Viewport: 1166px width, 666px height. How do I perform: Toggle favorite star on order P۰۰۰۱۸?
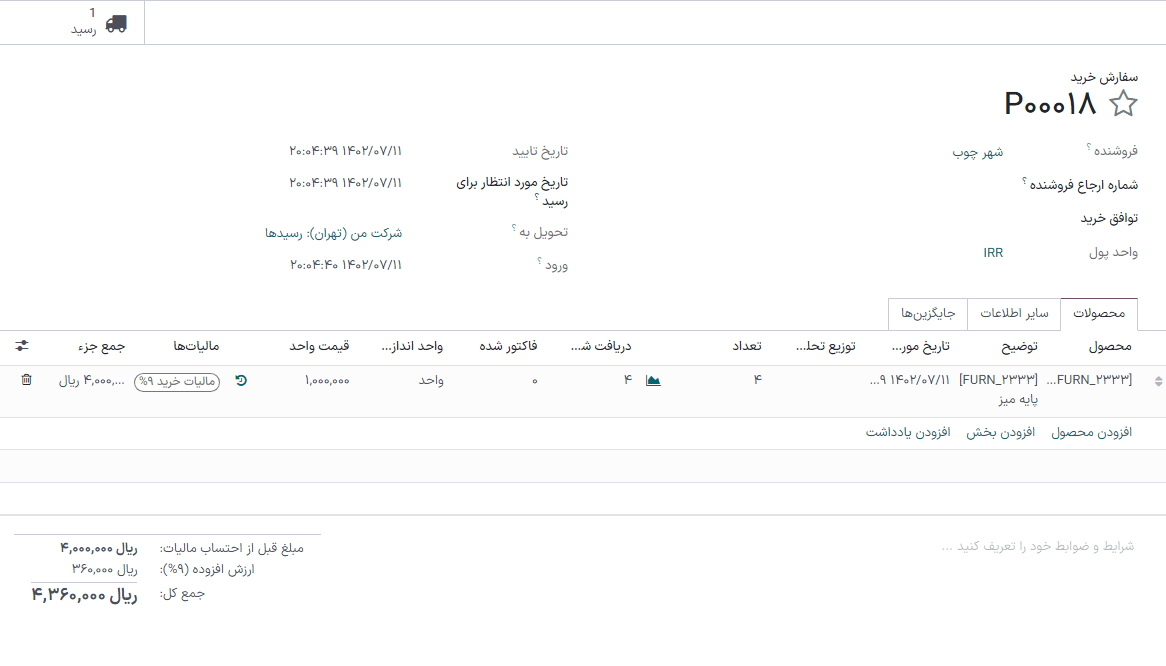tap(1124, 102)
